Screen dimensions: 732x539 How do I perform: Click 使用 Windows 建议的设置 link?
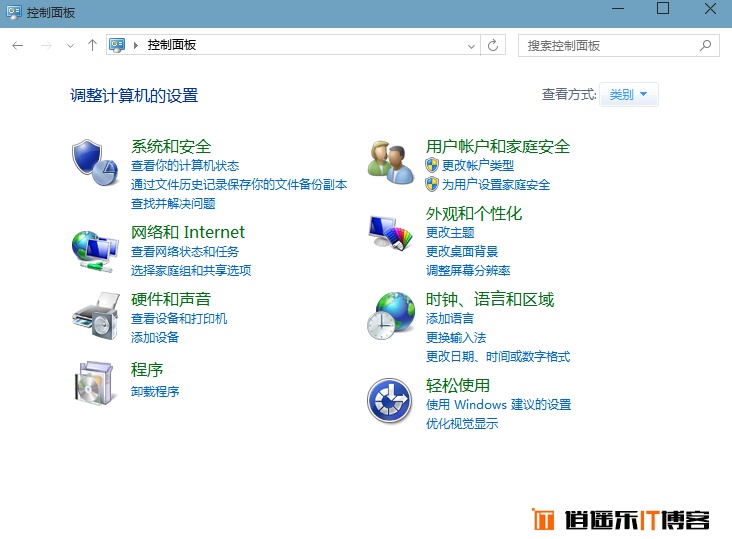(499, 405)
